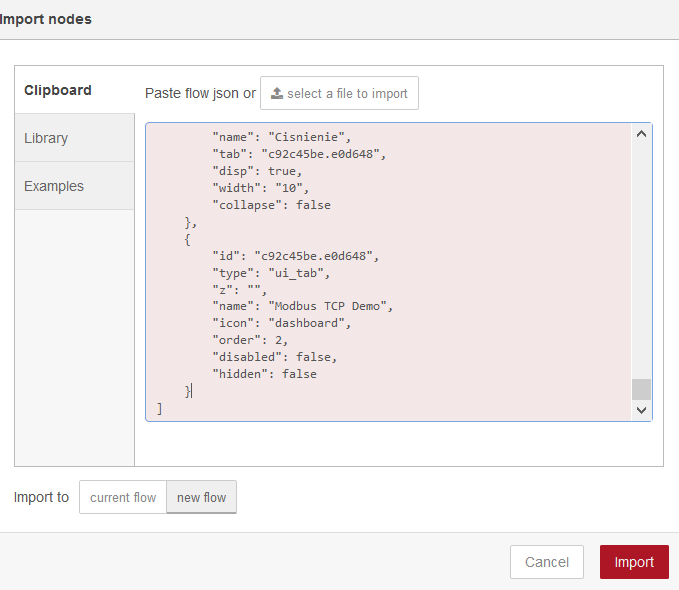Place cursor on the "Modbus TCP Demo" line
The height and width of the screenshot is (590, 679).
pos(303,306)
